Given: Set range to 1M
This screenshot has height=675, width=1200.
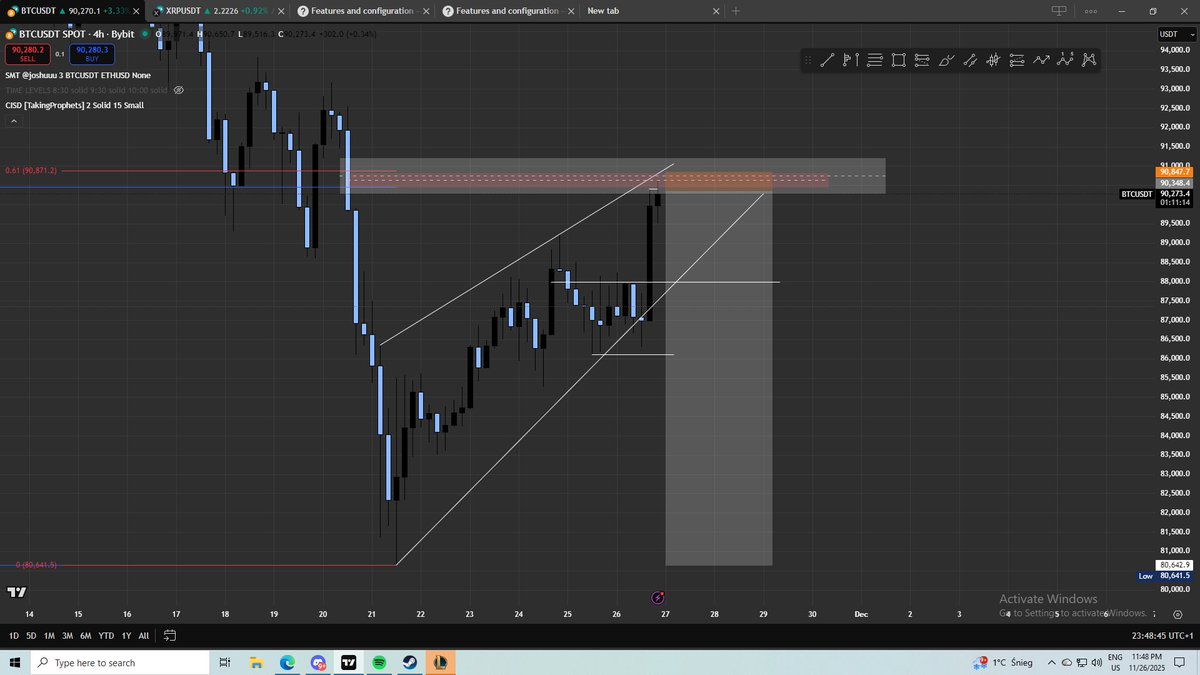Looking at the screenshot, I should point(49,636).
